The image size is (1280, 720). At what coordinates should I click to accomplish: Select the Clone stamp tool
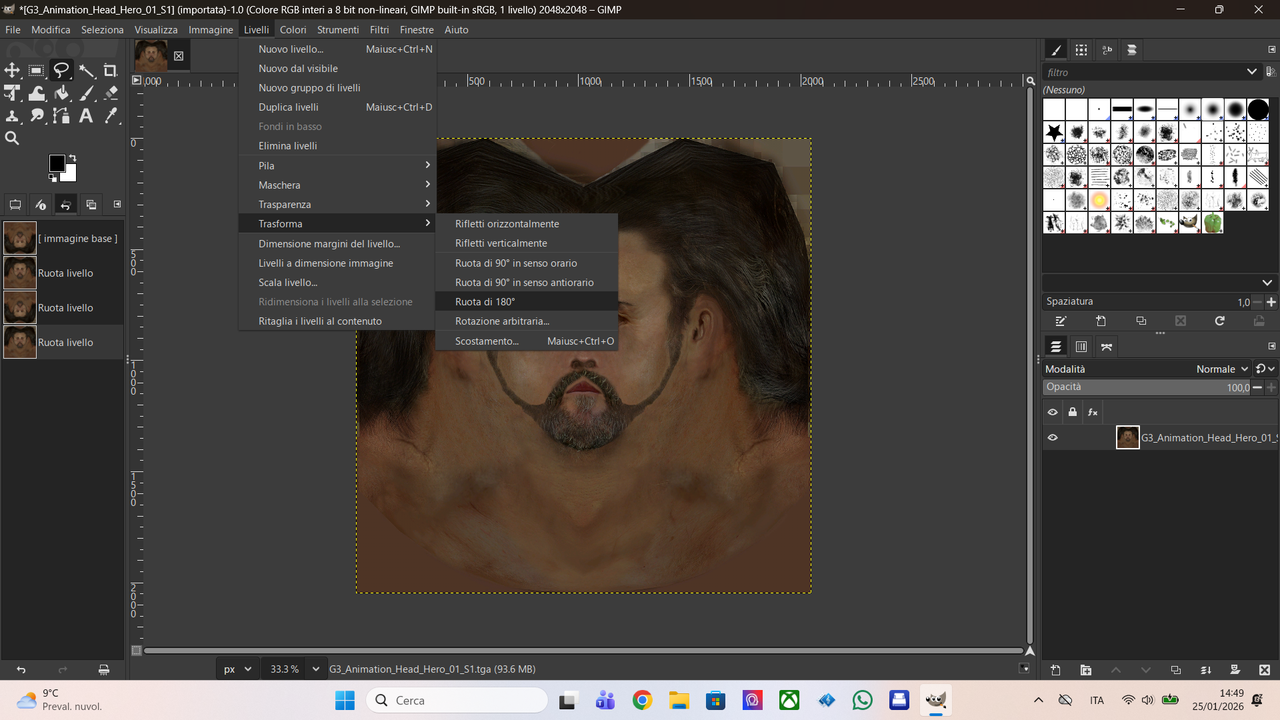click(x=12, y=116)
